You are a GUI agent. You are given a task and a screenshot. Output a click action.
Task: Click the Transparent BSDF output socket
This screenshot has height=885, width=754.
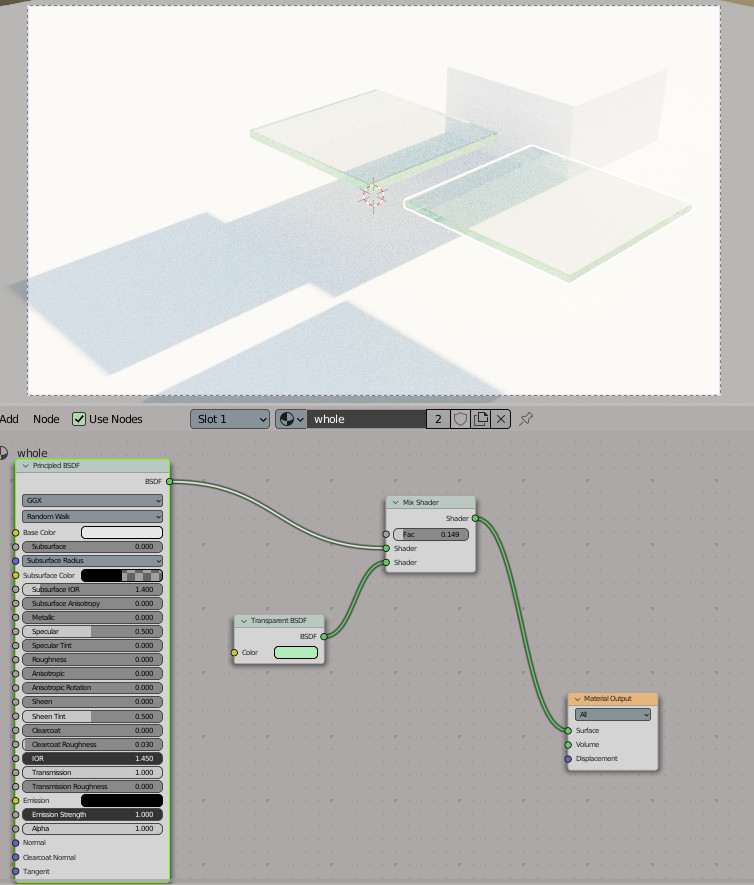tap(324, 636)
